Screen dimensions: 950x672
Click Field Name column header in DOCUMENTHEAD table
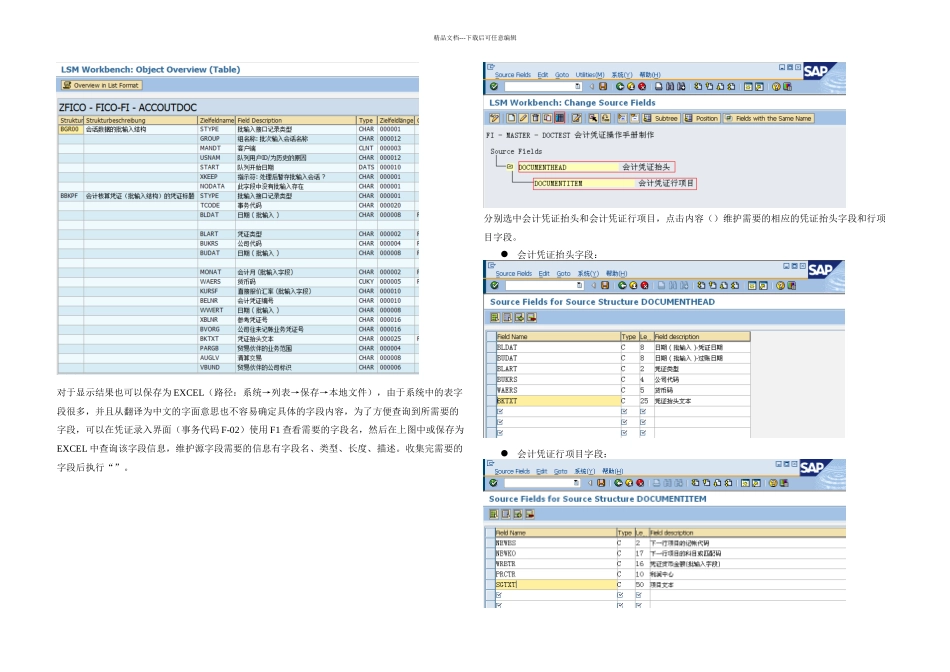(557, 336)
